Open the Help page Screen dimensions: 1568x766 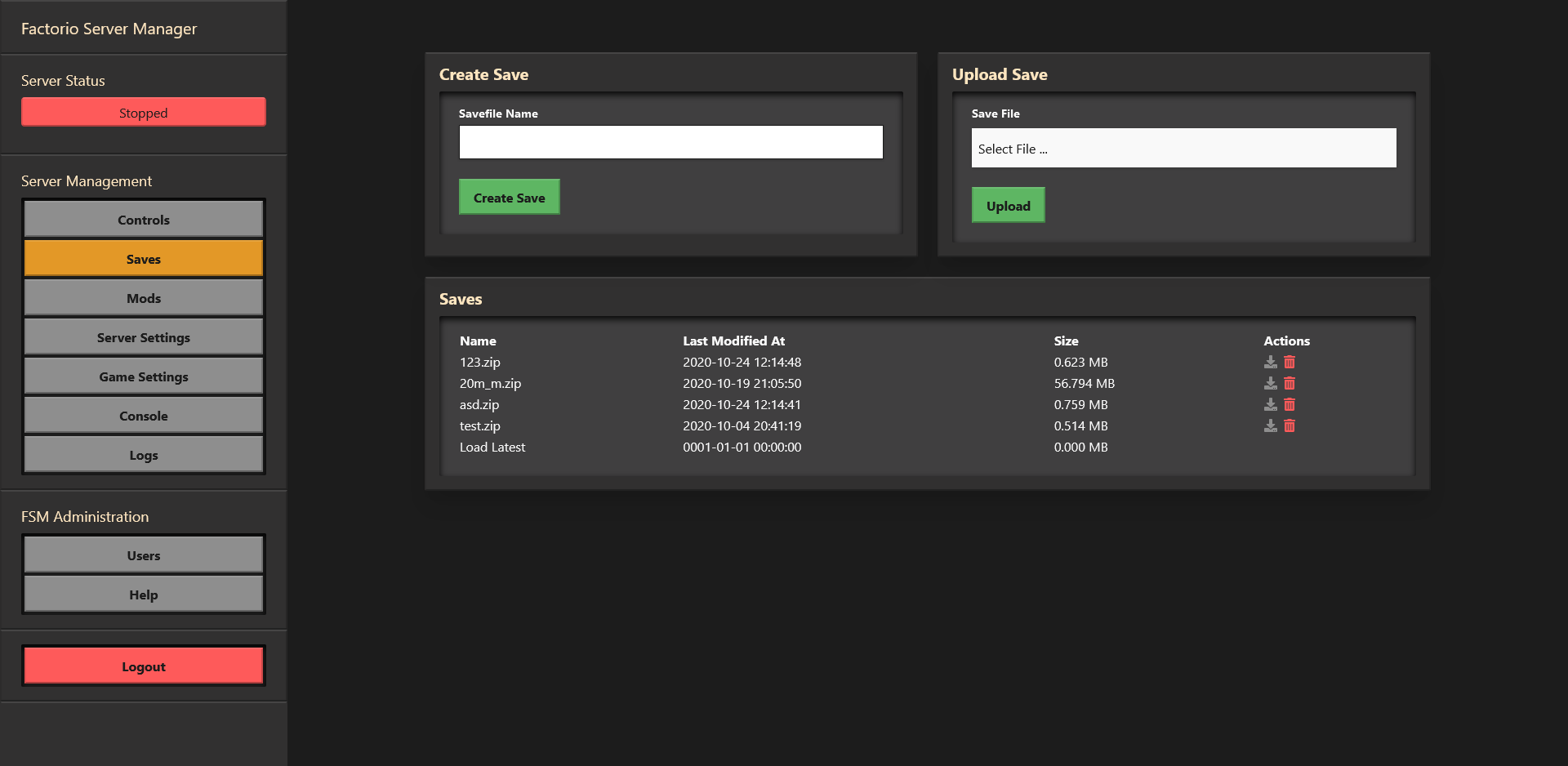144,595
